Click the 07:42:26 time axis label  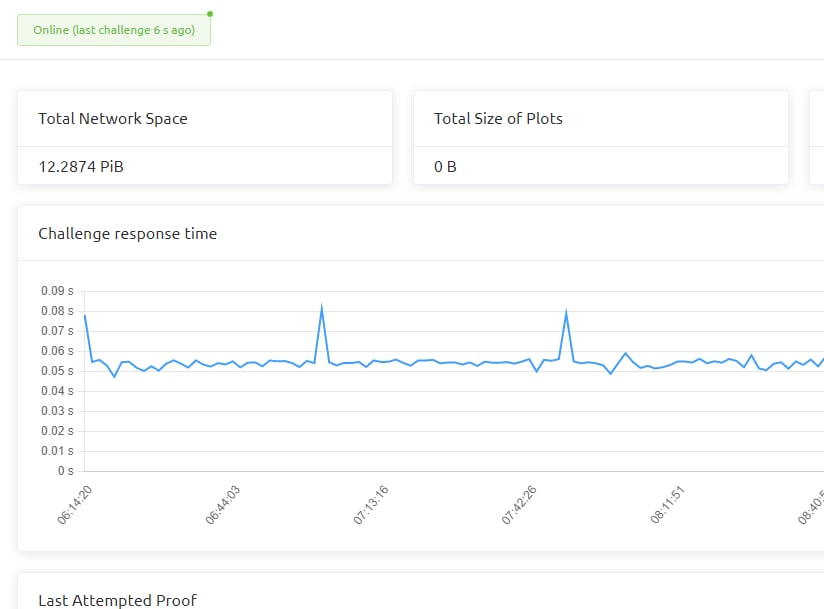tap(519, 505)
